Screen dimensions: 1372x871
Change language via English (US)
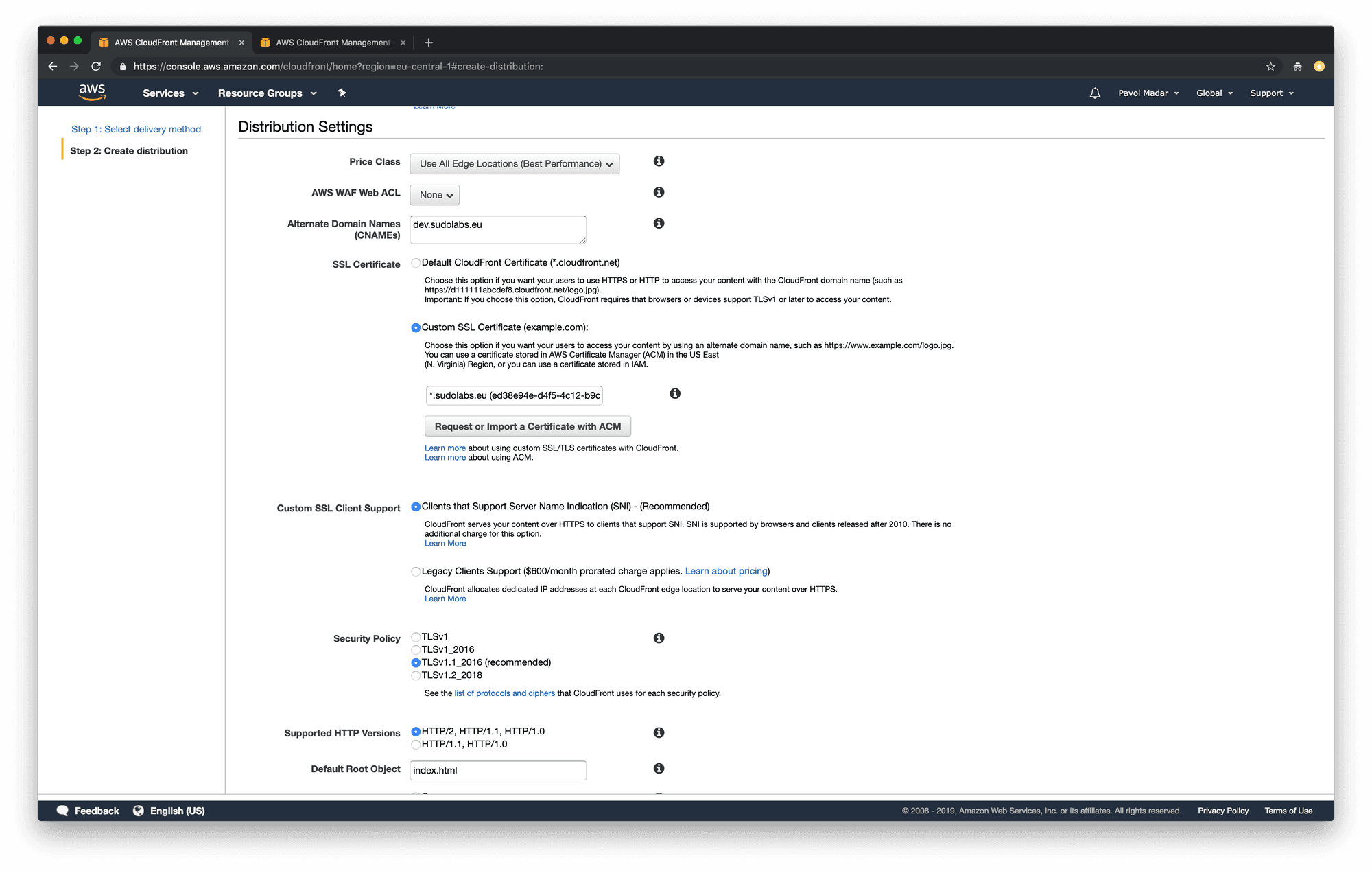(177, 811)
